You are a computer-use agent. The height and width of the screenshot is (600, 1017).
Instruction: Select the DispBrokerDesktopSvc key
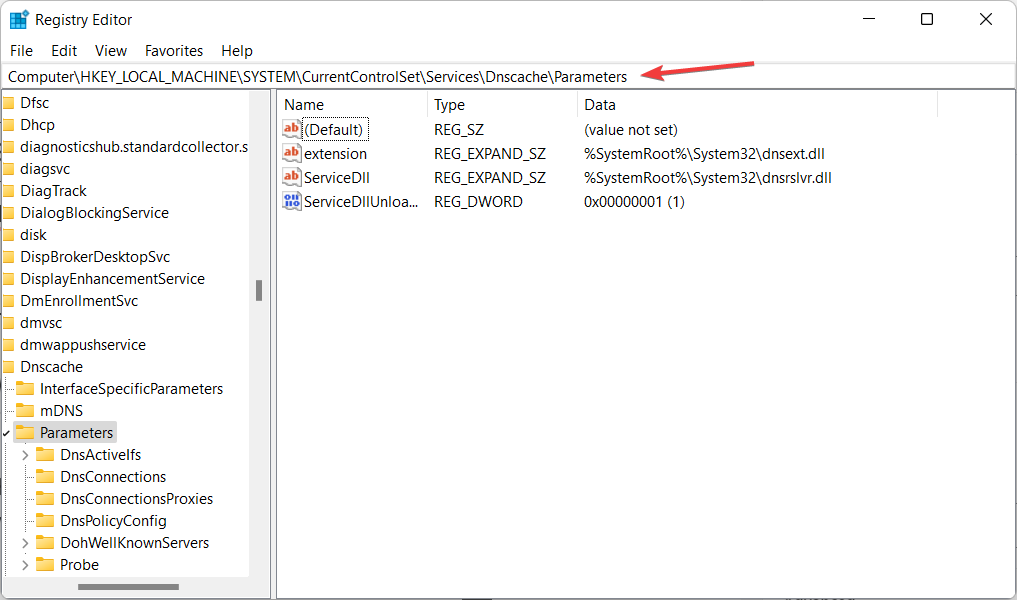point(95,257)
